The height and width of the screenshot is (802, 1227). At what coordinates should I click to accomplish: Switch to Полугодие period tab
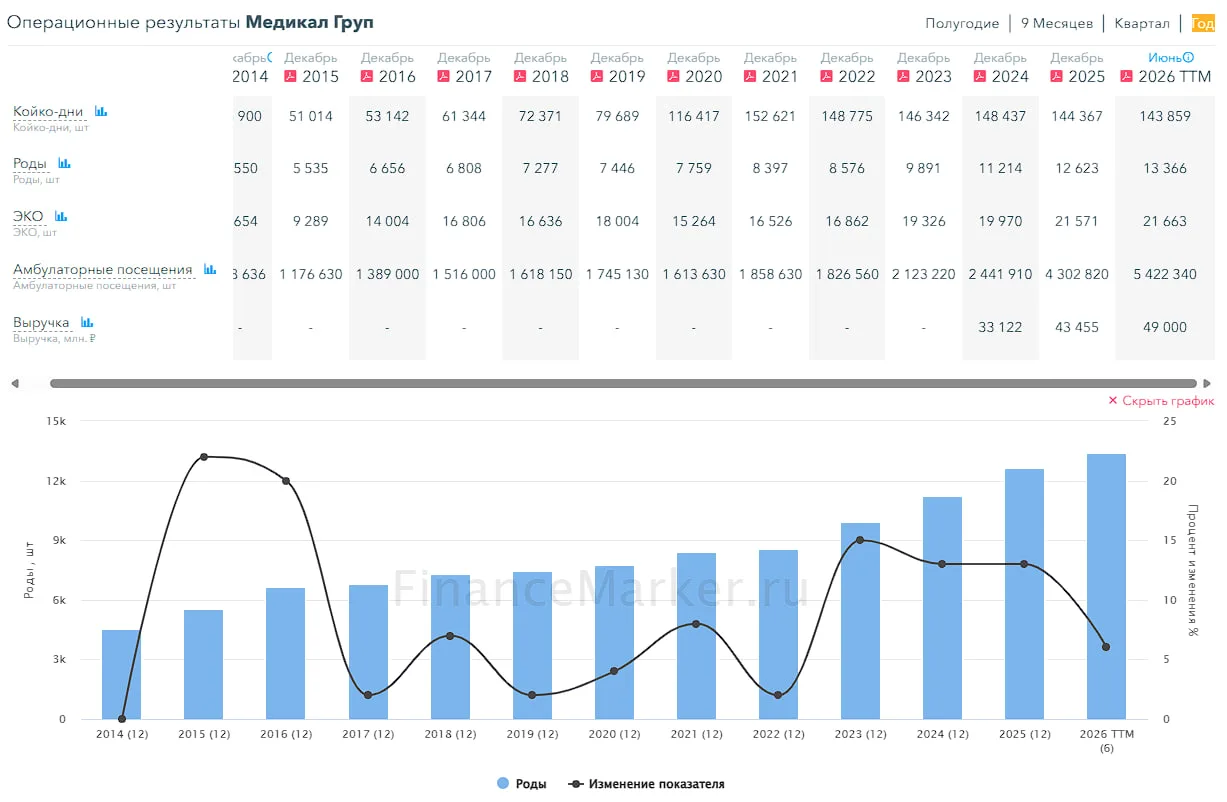tap(962, 23)
